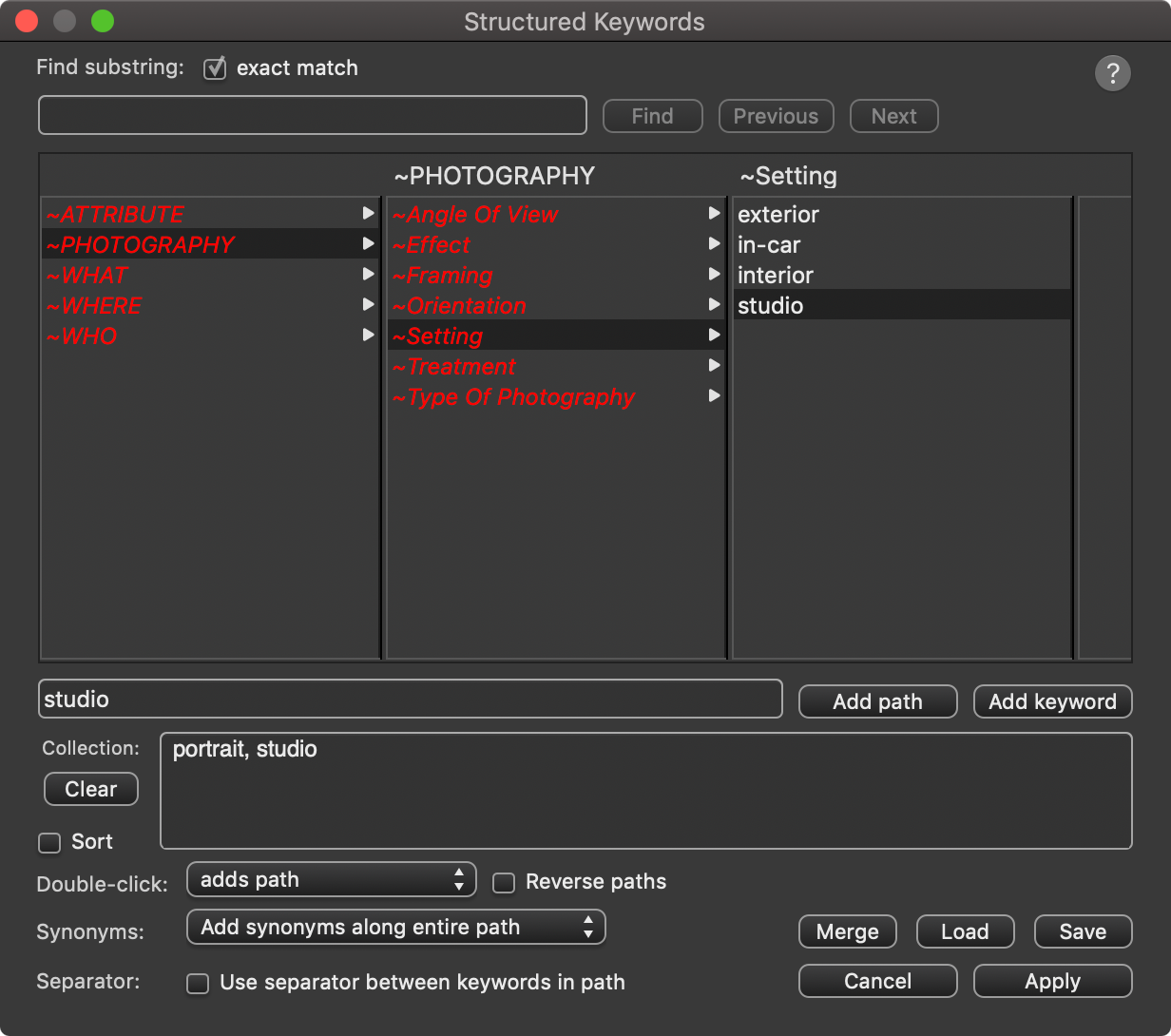Open the Double-click 'adds path' dropdown
Viewport: 1171px width, 1036px height.
tap(332, 879)
